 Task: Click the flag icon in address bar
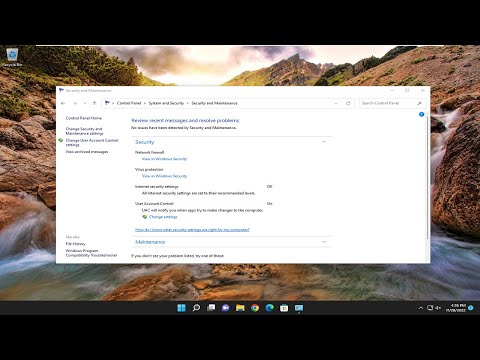click(x=107, y=103)
